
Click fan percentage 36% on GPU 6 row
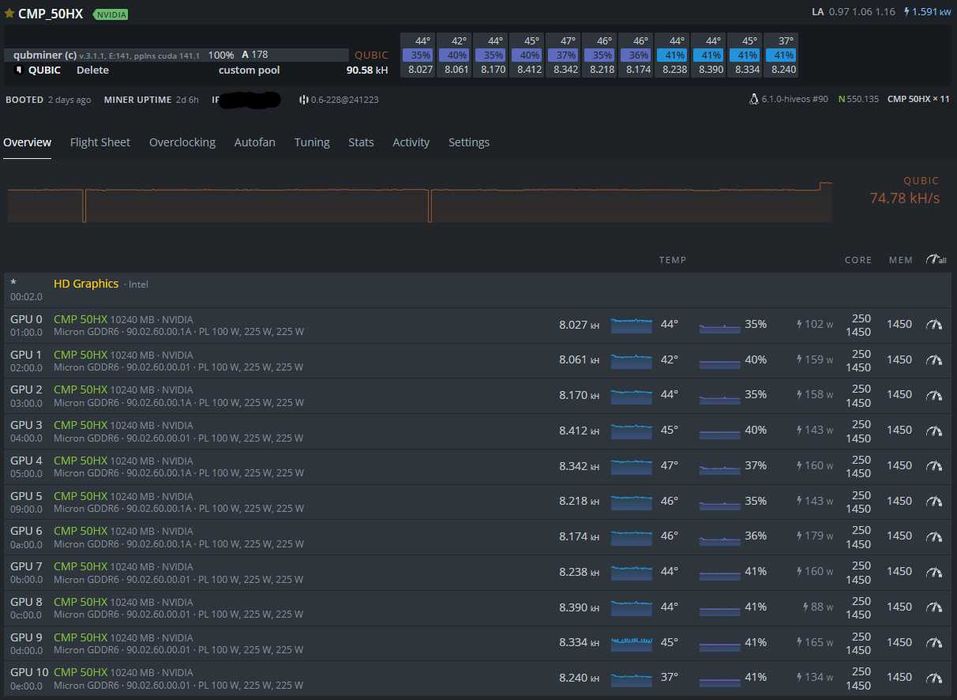tap(756, 536)
